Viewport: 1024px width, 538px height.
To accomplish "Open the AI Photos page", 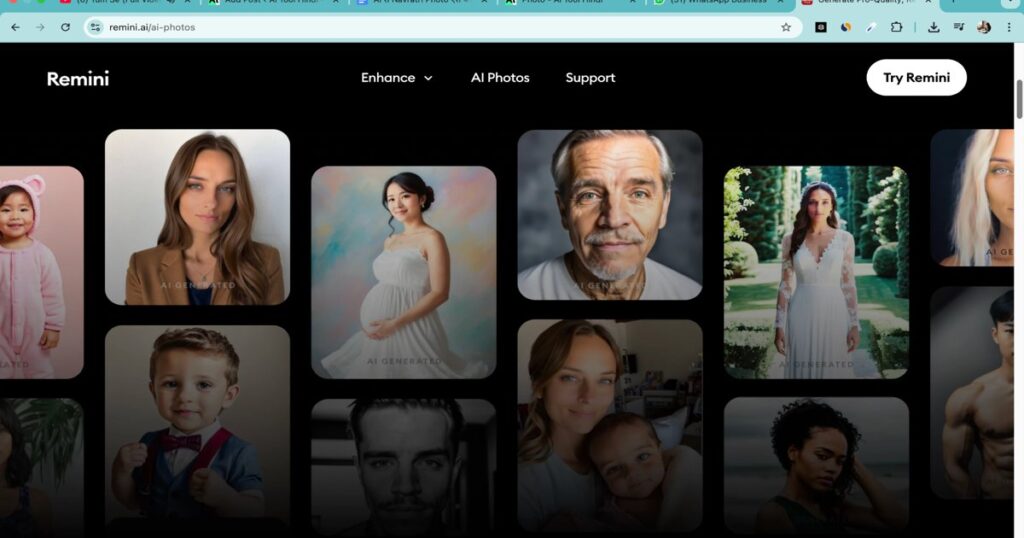I will coord(500,78).
